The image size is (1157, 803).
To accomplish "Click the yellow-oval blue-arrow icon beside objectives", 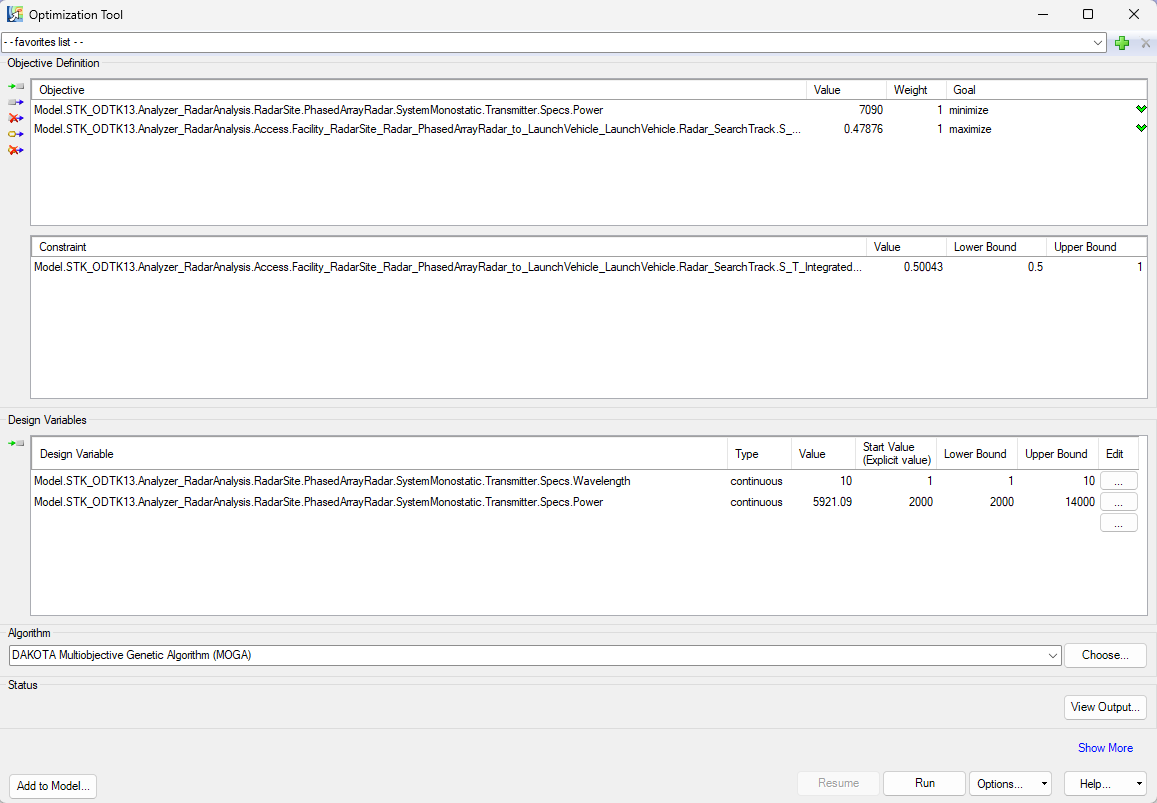I will tap(15, 134).
